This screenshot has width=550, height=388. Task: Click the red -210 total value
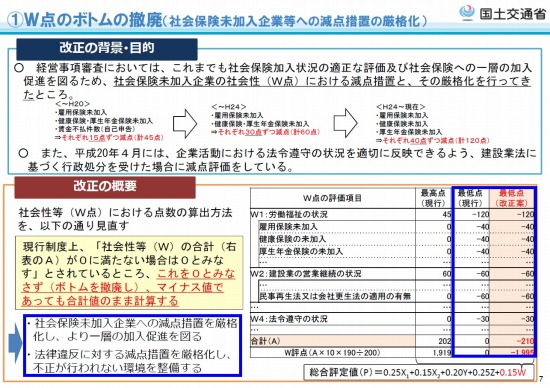click(525, 341)
